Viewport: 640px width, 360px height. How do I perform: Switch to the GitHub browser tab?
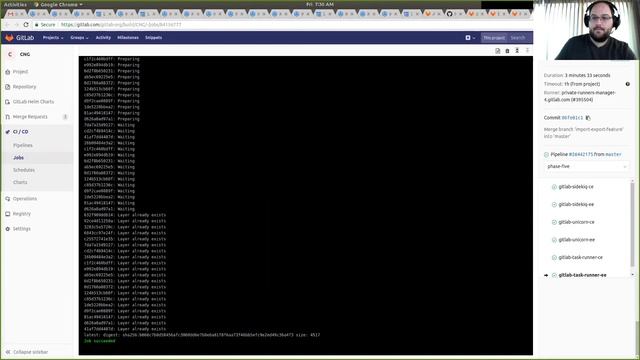(453, 14)
